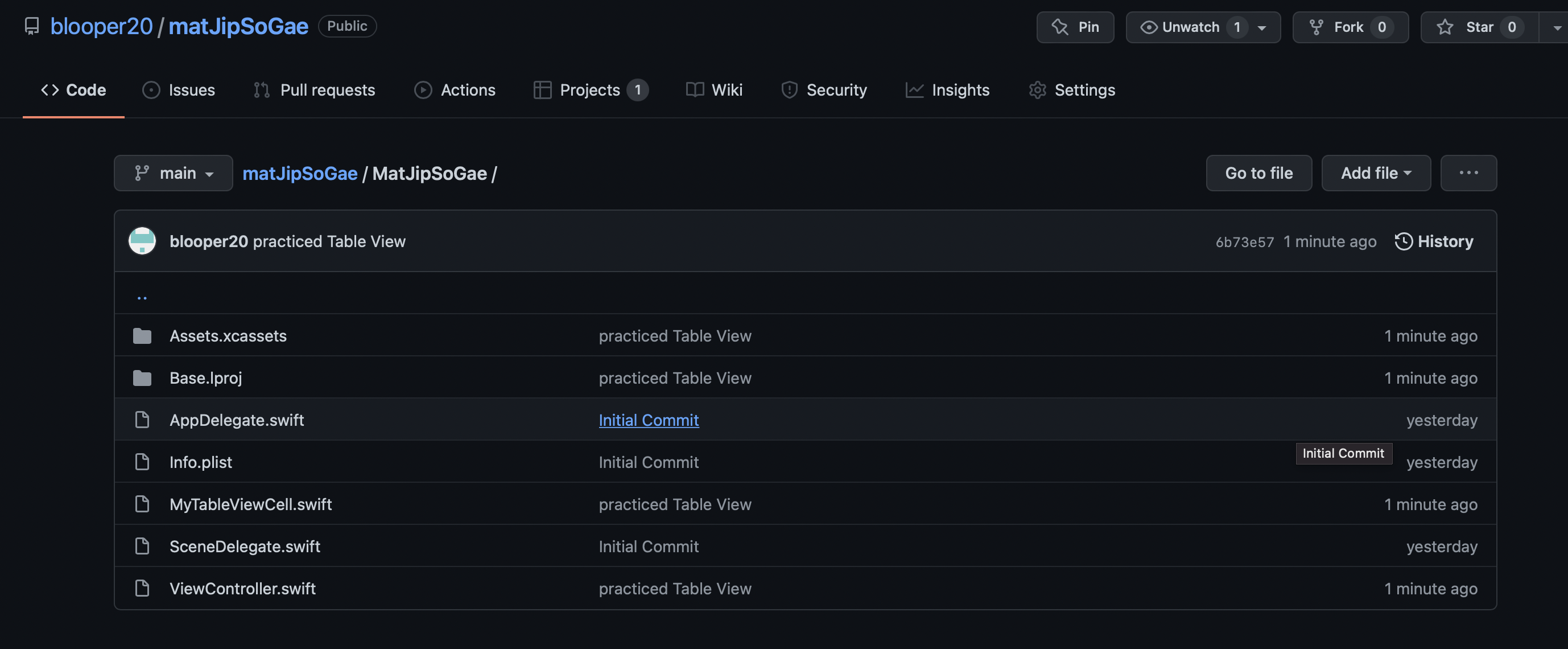The height and width of the screenshot is (649, 1568).
Task: Click the AppDelegate.swift file icon
Action: 142,420
